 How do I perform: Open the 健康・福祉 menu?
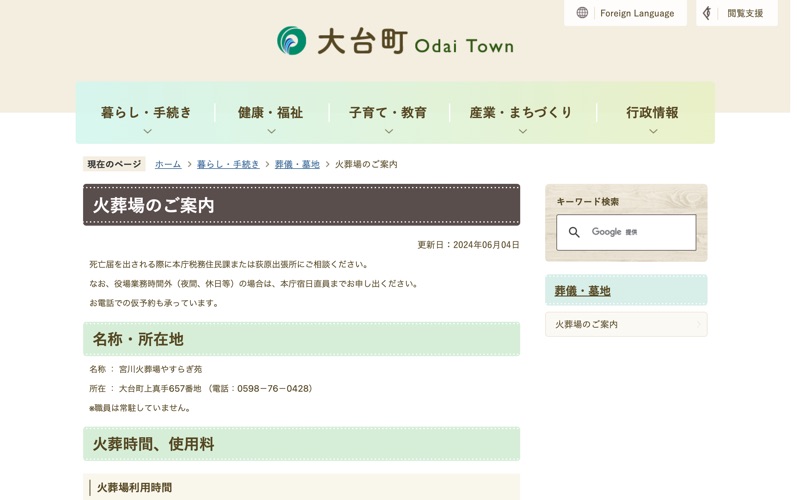point(271,113)
